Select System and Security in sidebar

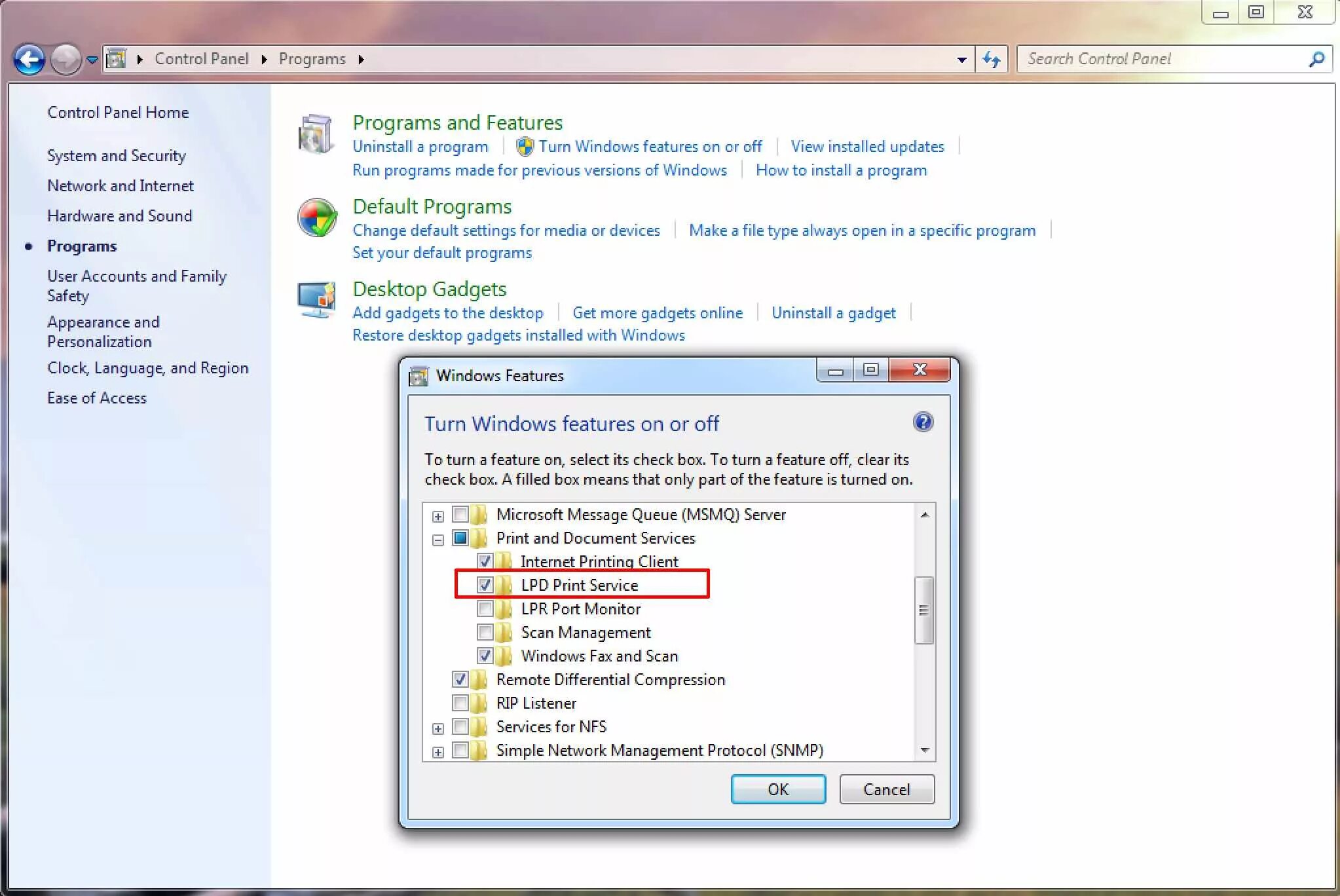(116, 155)
